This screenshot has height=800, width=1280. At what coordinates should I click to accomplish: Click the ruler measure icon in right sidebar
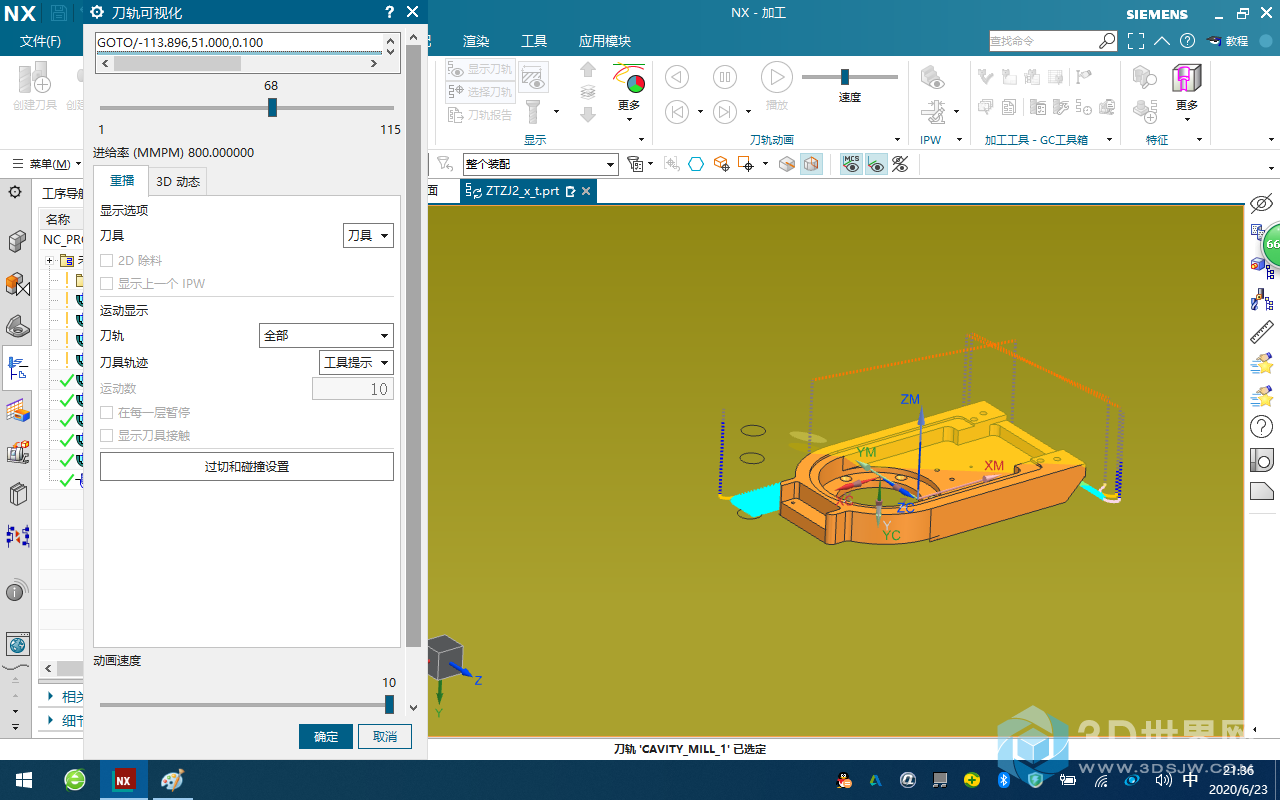1261,331
